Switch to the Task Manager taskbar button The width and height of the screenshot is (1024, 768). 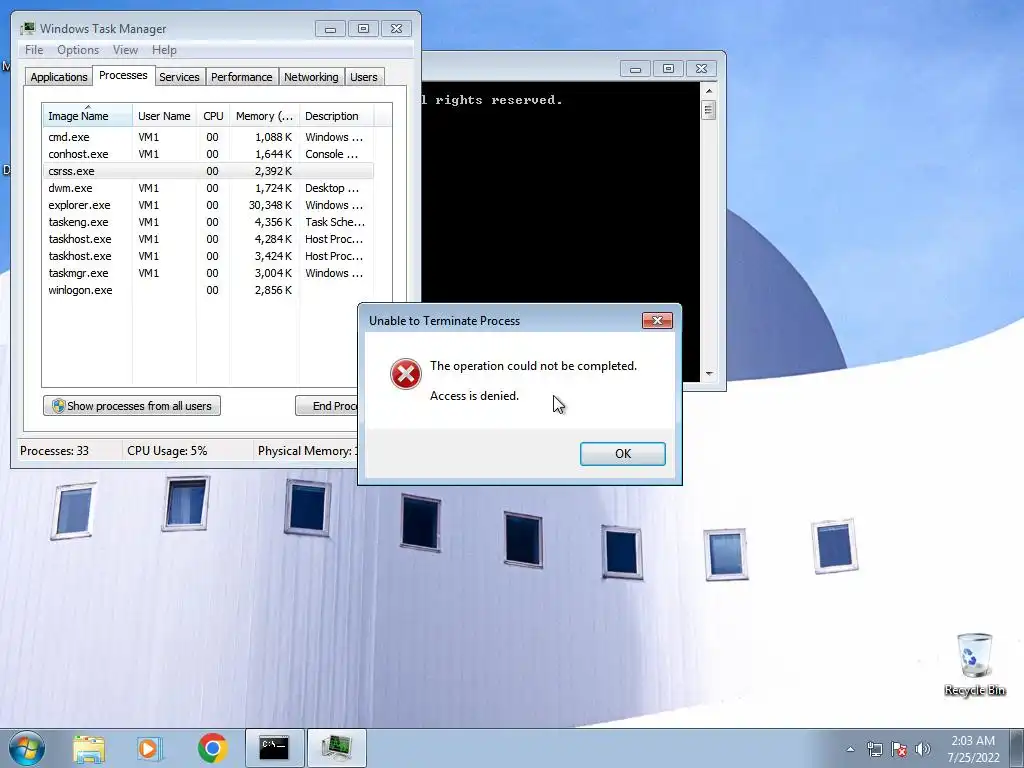(x=336, y=748)
